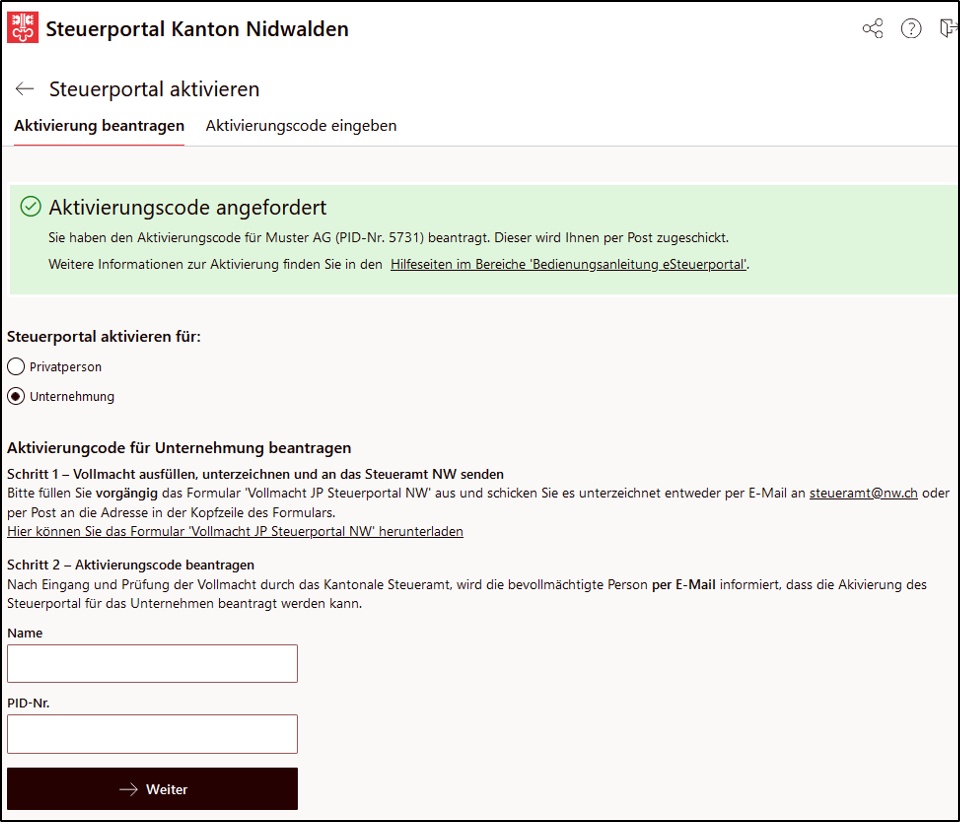Screen dimensions: 960x822
Task: Click the Weiter button
Action: (x=152, y=789)
